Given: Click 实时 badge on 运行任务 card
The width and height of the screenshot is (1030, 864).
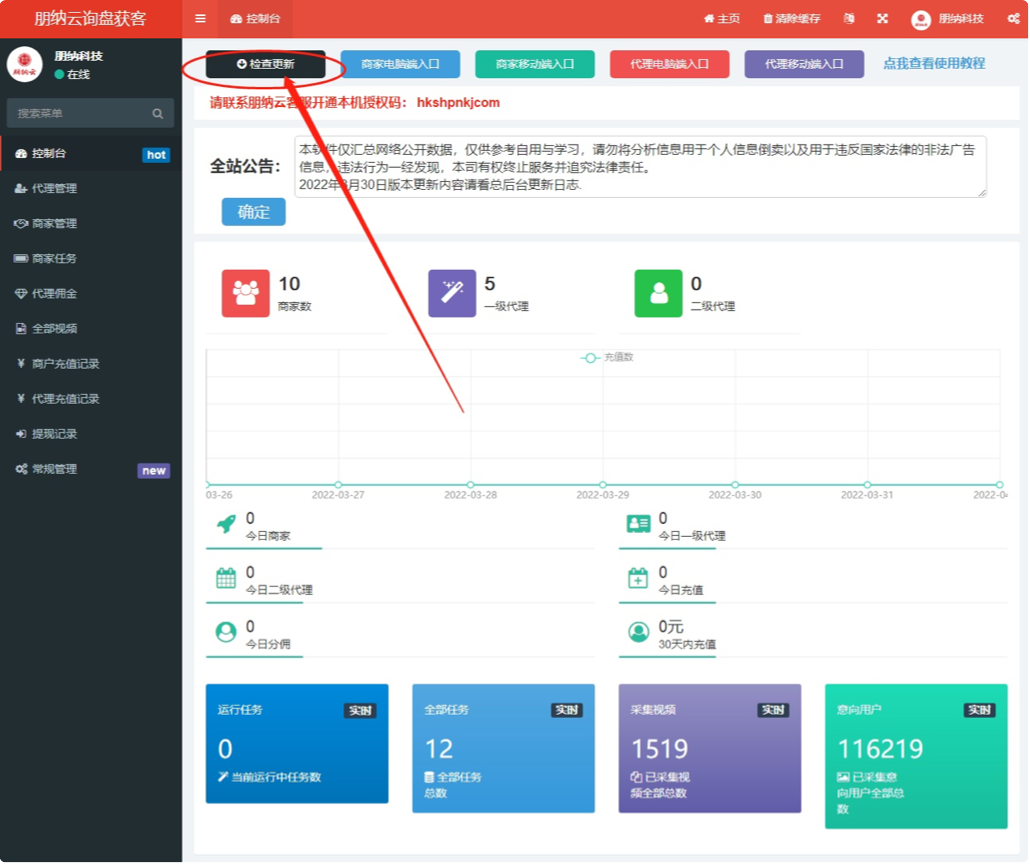Looking at the screenshot, I should click(x=360, y=710).
